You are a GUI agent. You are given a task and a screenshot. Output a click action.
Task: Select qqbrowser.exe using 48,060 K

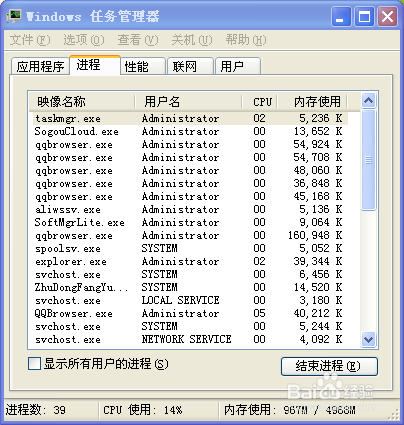click(191, 170)
